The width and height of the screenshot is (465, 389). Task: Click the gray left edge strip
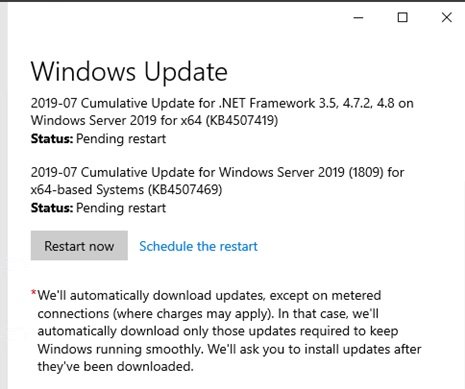(3, 195)
